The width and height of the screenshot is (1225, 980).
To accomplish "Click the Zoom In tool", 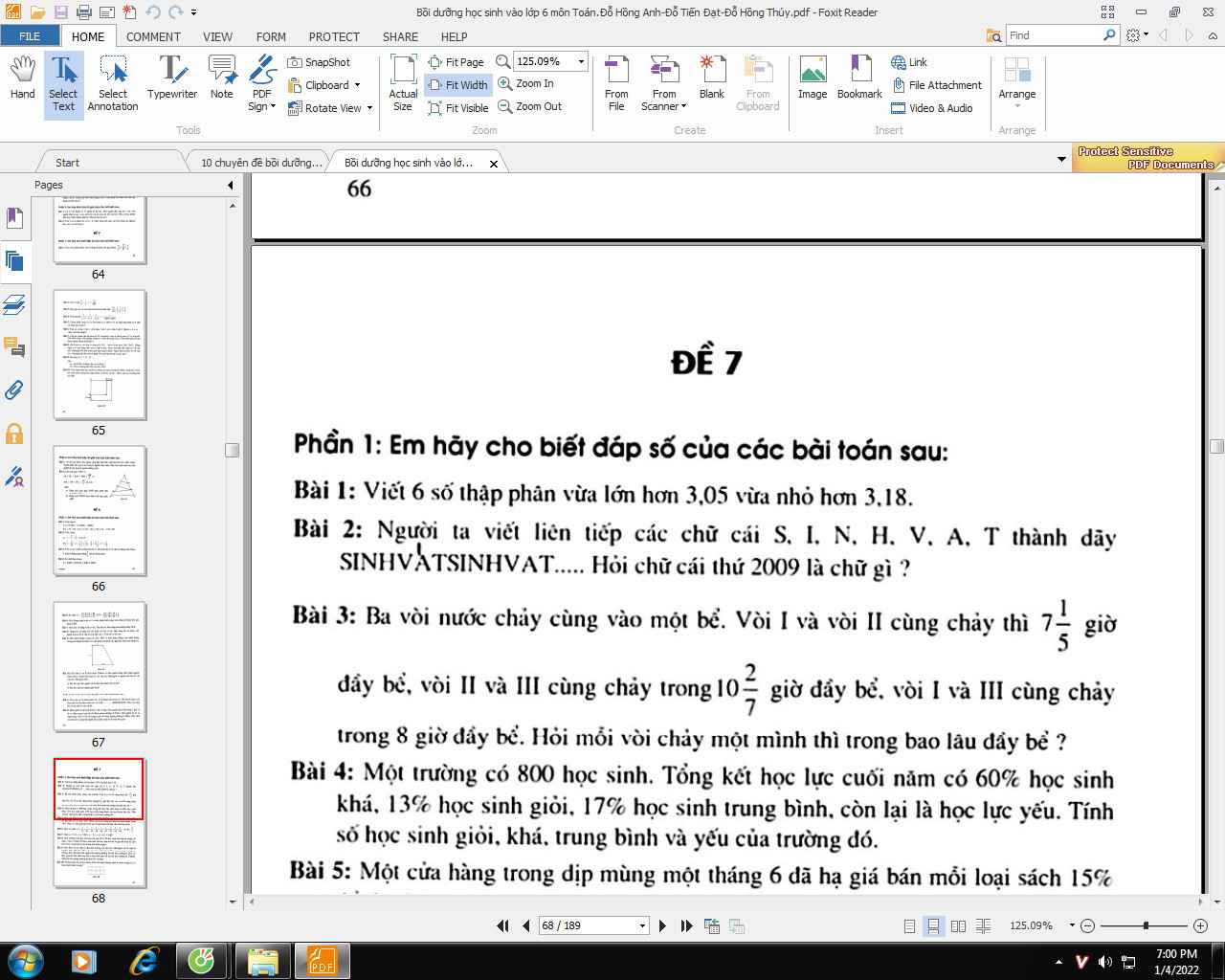I will tap(526, 83).
